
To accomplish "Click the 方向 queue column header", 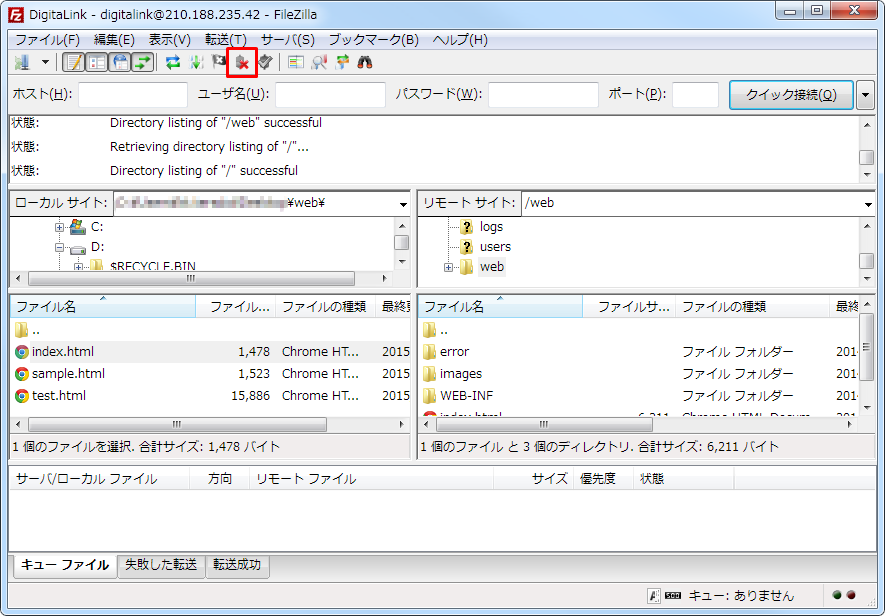I will tap(220, 479).
